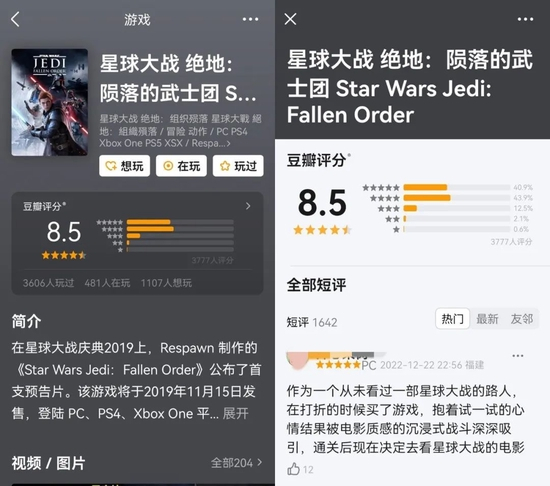Switch to the 友邻 reviews tab
This screenshot has width=550, height=486.
tap(522, 319)
